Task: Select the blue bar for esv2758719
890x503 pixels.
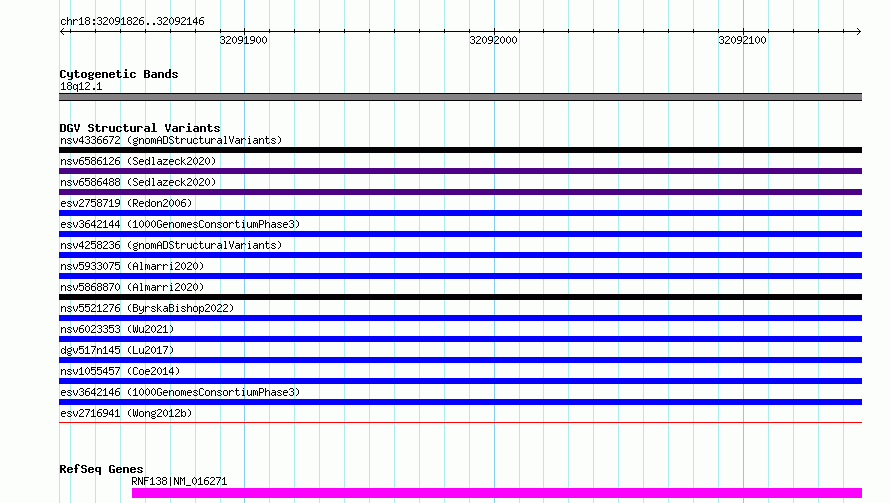Action: (460, 213)
